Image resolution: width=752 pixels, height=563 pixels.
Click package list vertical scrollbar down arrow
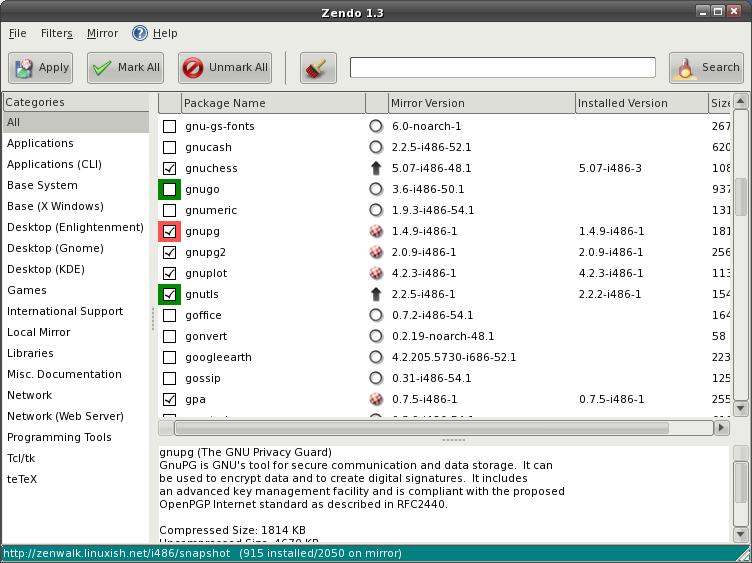click(x=740, y=409)
